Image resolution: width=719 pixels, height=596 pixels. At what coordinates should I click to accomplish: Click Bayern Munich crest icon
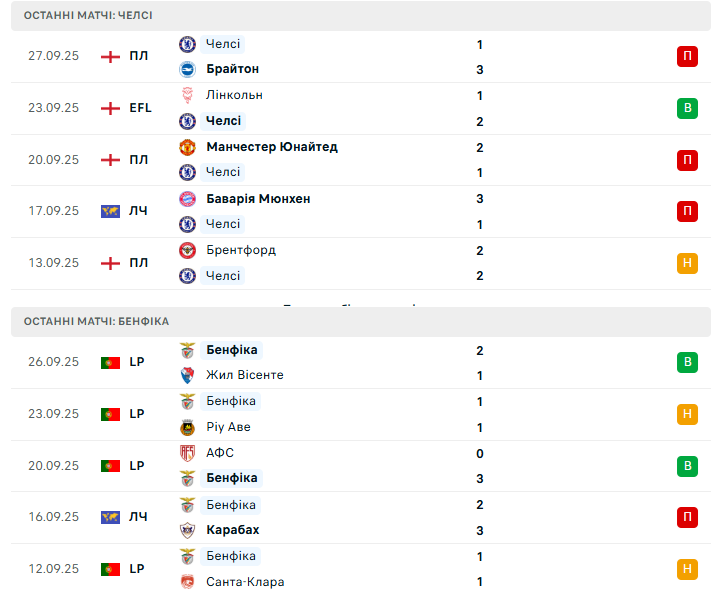click(x=187, y=199)
